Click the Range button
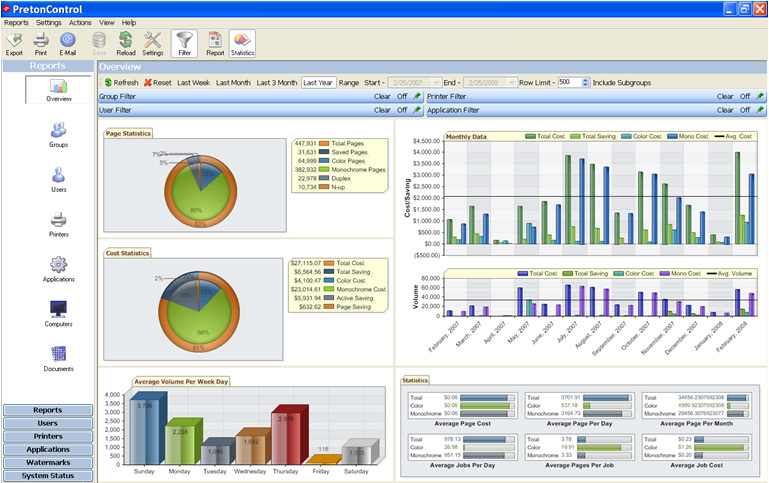Viewport: 769px width, 483px height. [349, 82]
